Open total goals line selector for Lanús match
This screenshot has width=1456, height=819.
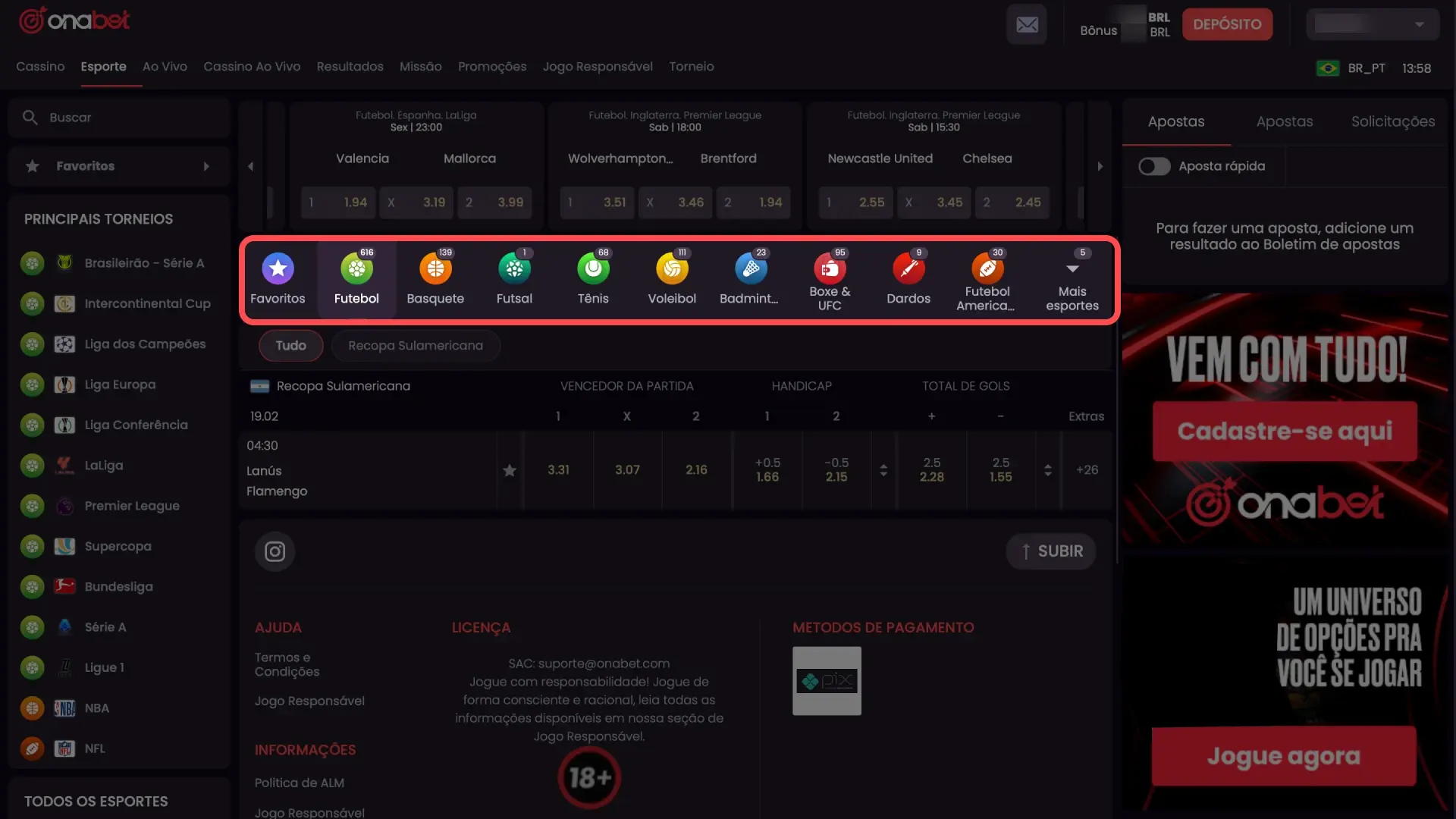[x=1048, y=470]
